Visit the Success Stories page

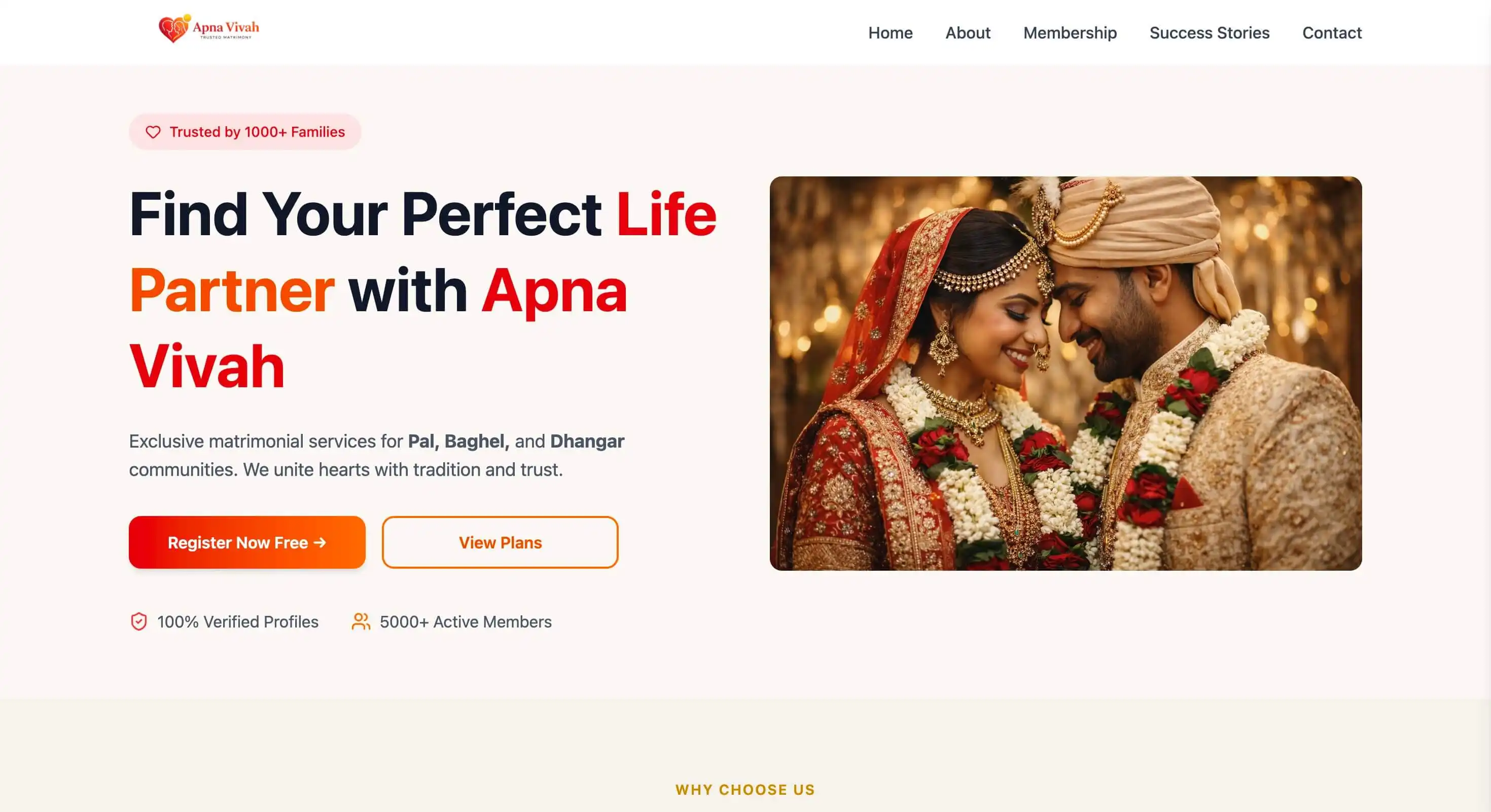[1209, 33]
